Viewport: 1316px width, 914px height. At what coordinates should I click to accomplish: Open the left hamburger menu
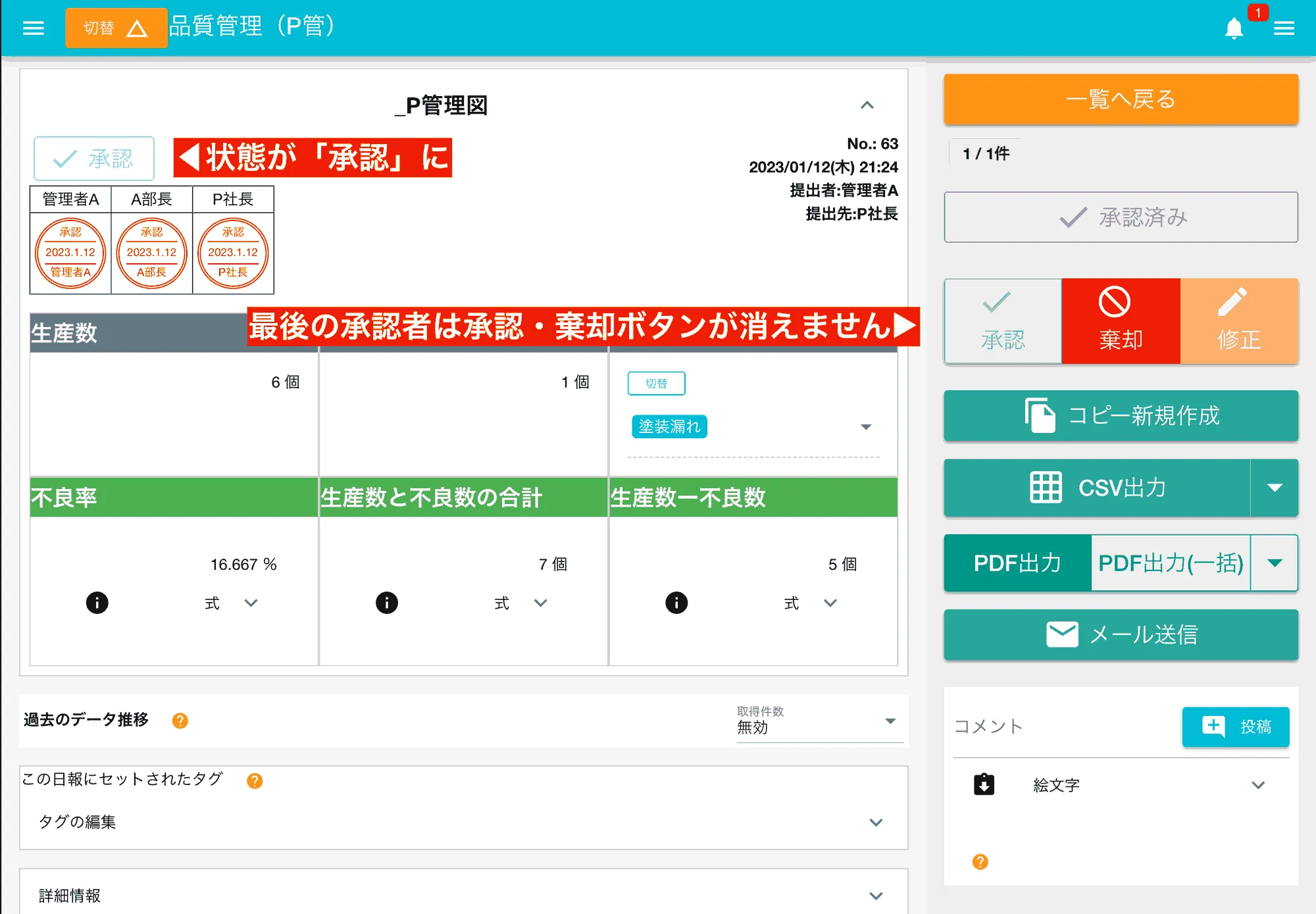34,28
